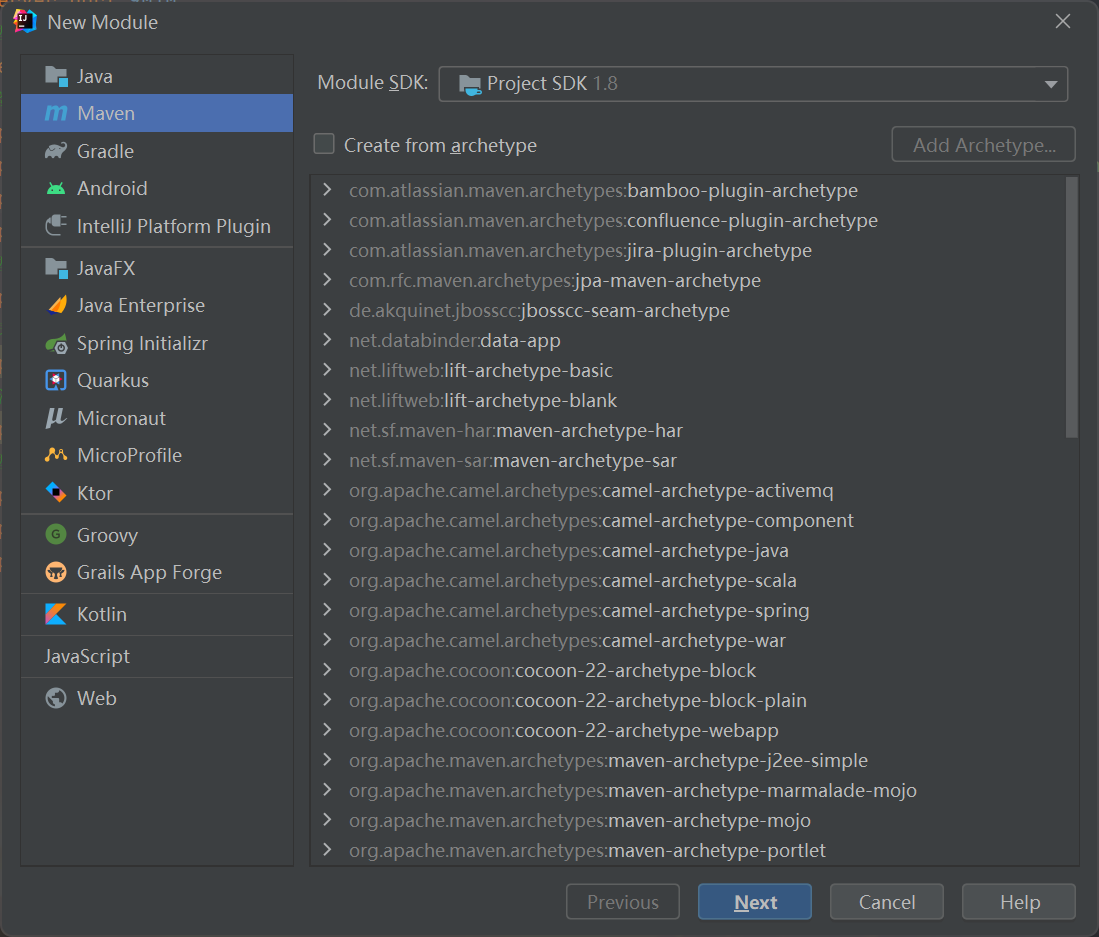Expand maven-archetype-mojo tree node
Screen dimensions: 1099x937
coord(327,820)
